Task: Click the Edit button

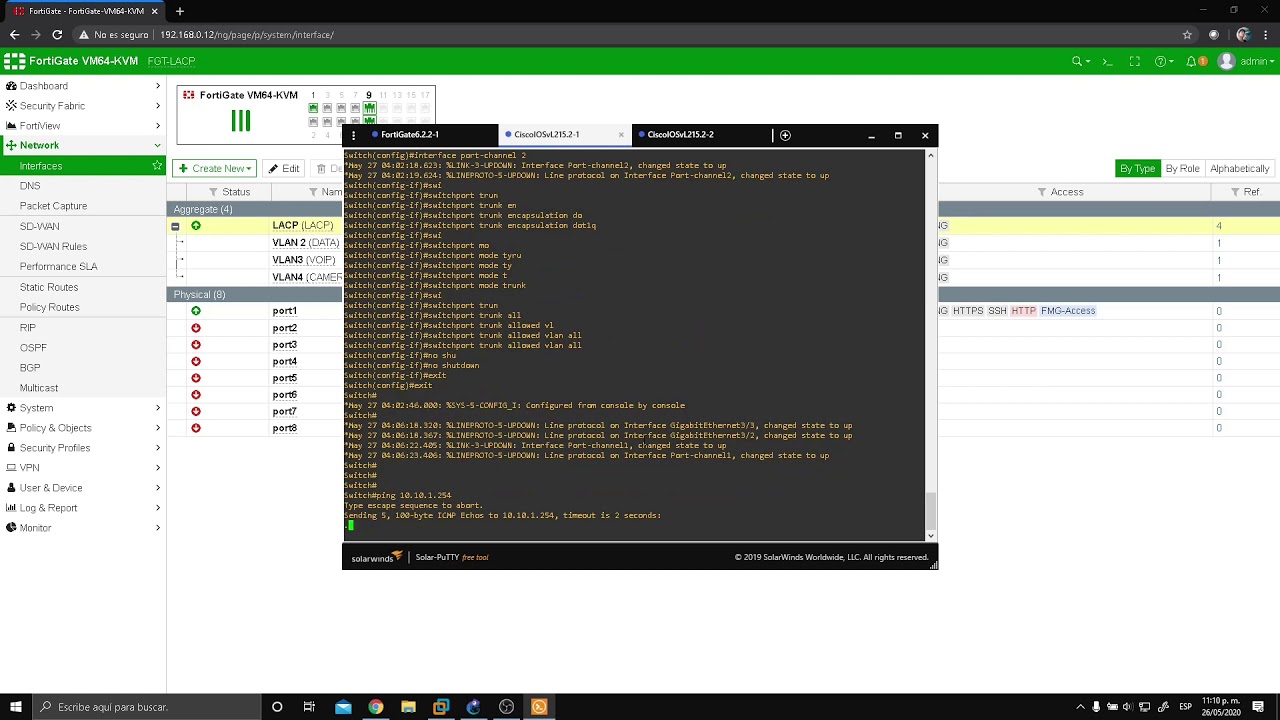Action: point(284,168)
